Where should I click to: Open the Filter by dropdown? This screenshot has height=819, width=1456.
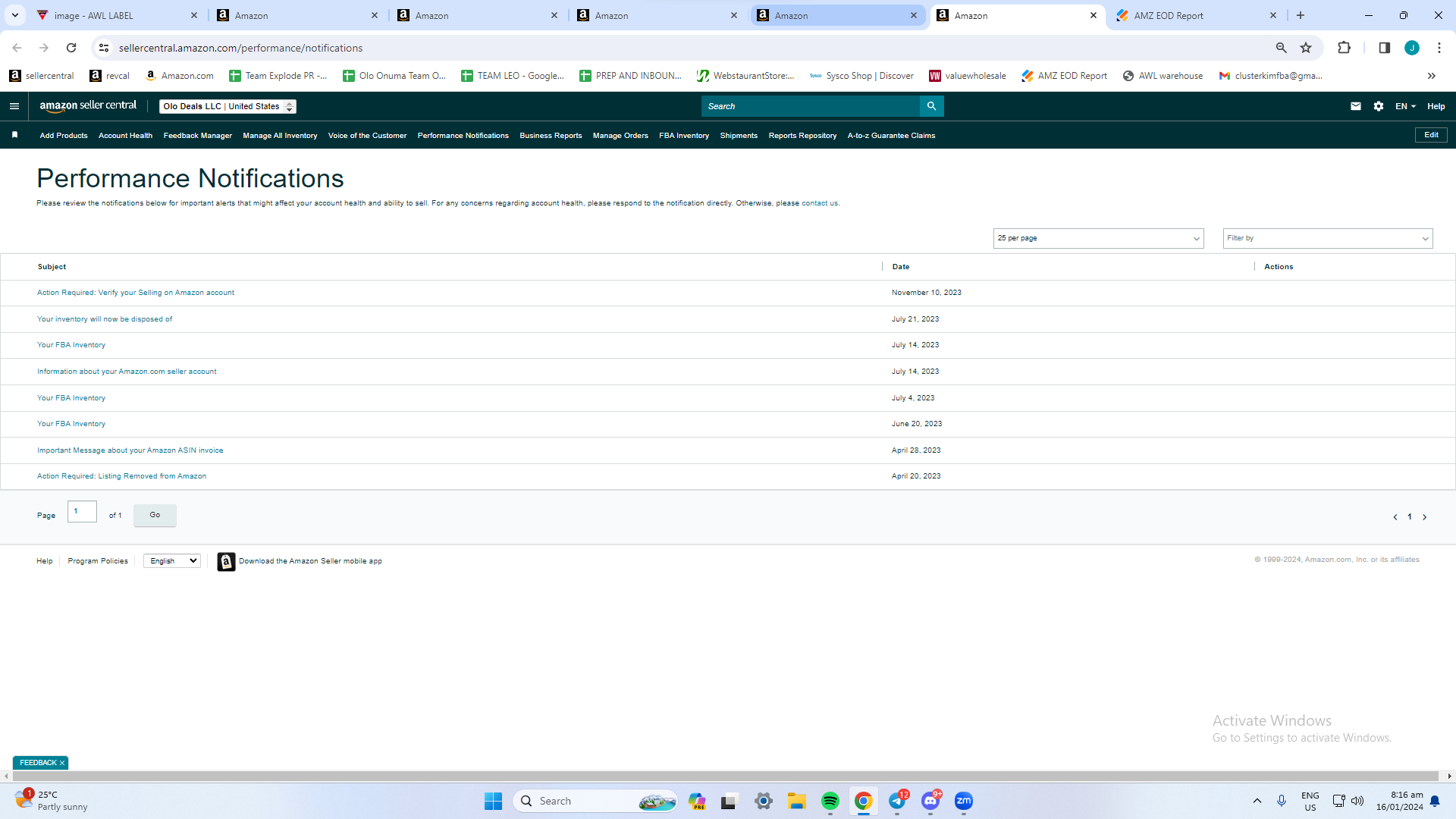point(1328,238)
